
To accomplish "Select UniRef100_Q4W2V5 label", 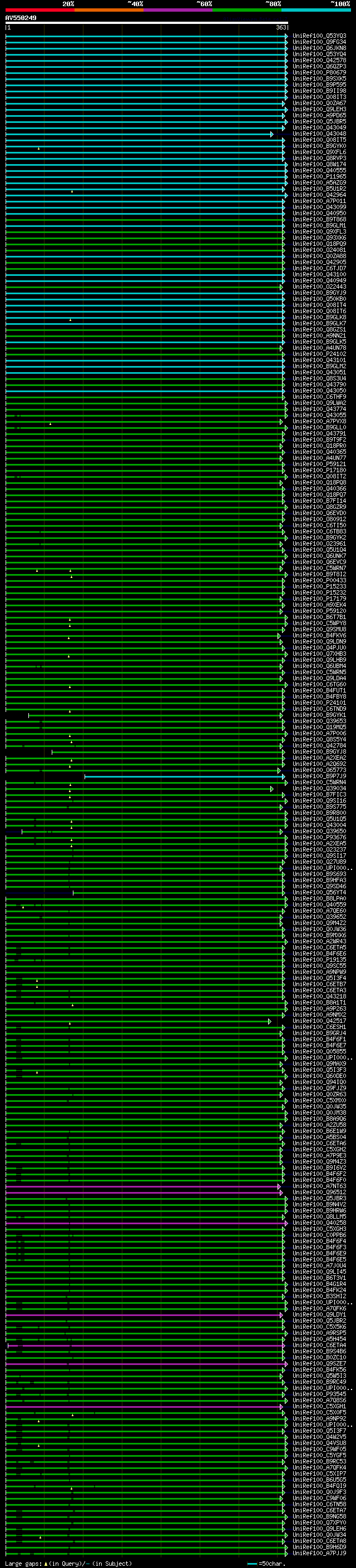I will point(319,1437).
